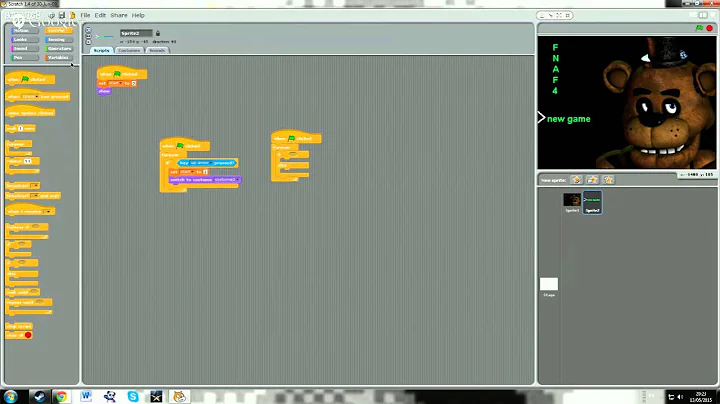Screen dimensions: 720x404
Task: Switch to small stage view mode
Action: tap(694, 15)
